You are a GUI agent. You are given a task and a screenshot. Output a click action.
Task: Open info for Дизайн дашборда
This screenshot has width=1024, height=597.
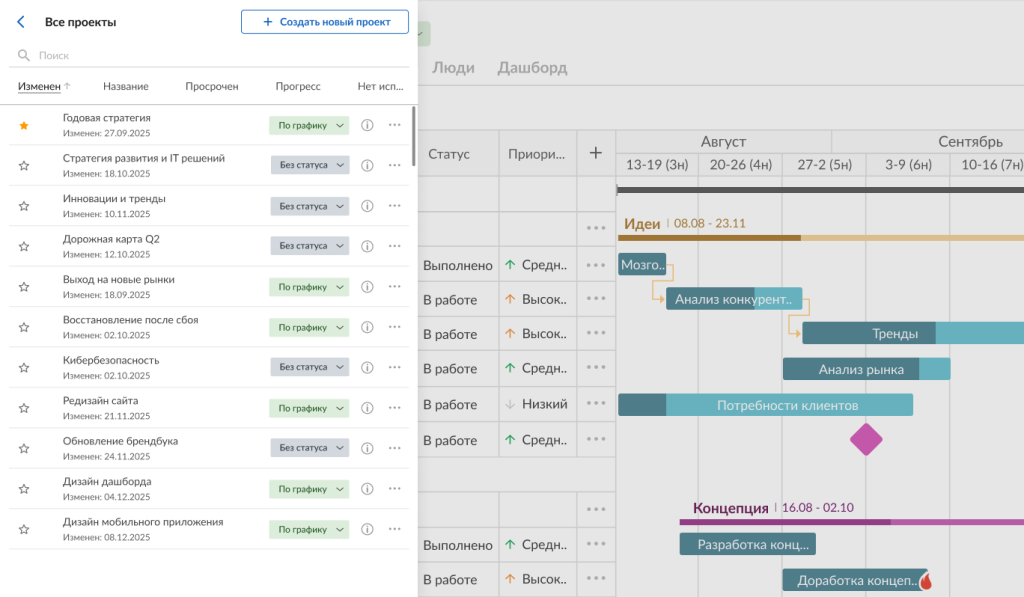point(367,489)
